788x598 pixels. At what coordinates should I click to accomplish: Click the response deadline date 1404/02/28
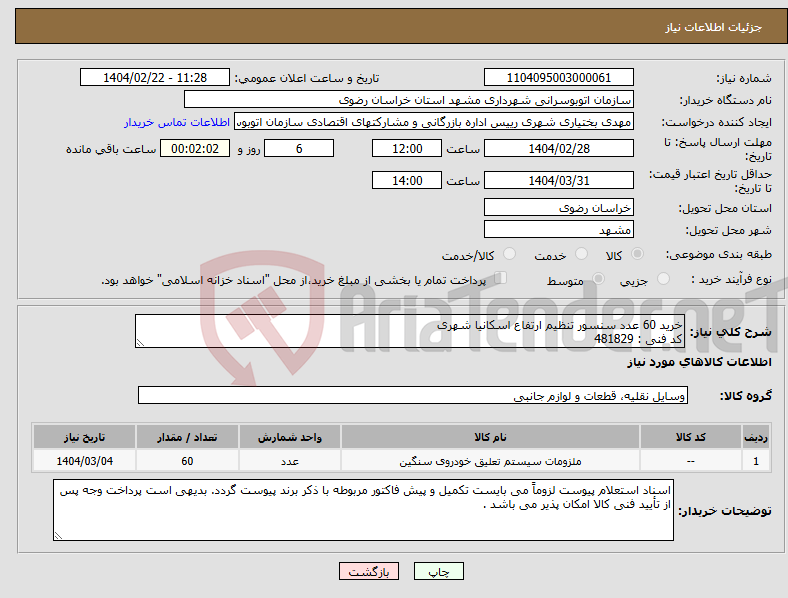pos(558,148)
